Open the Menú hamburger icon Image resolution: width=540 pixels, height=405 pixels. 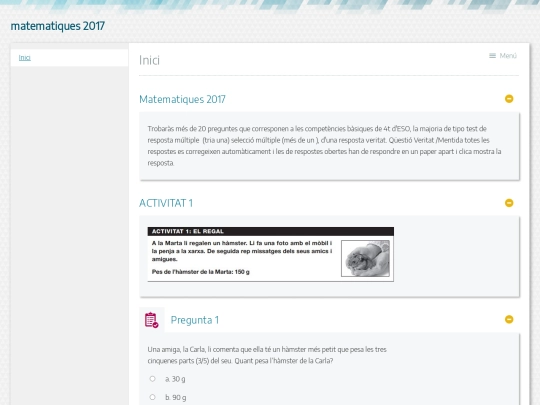click(492, 56)
